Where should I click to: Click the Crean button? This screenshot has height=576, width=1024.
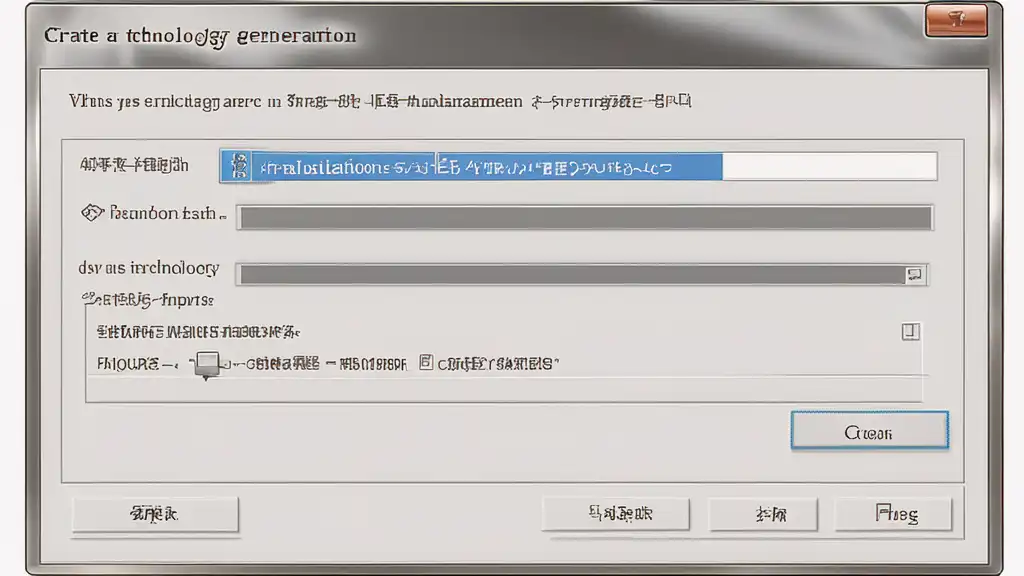click(869, 430)
